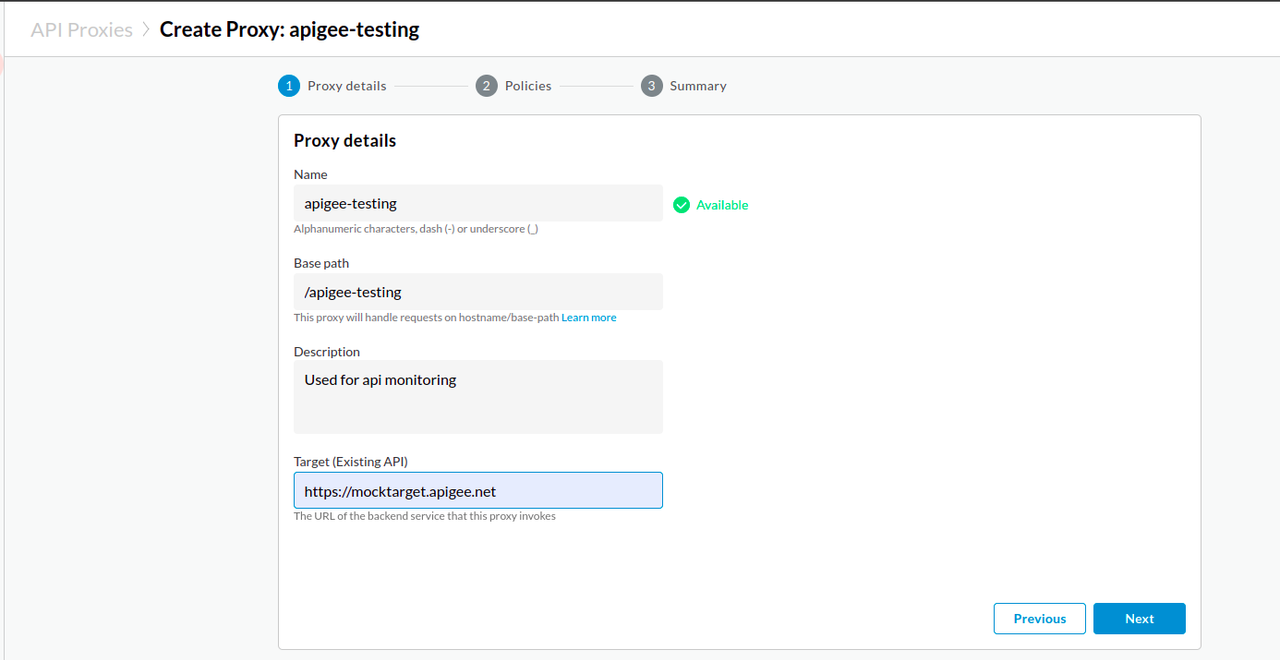The image size is (1280, 660).
Task: Click the 'Proxy details' card heading
Action: [345, 141]
